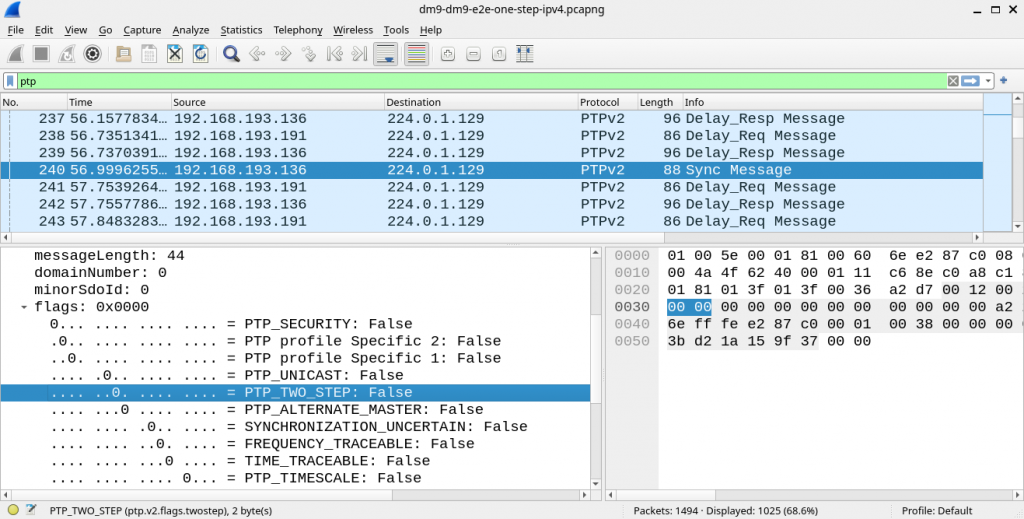Screen dimensions: 1024x519
Task: Sort by the Destination column header
Action: [481, 102]
